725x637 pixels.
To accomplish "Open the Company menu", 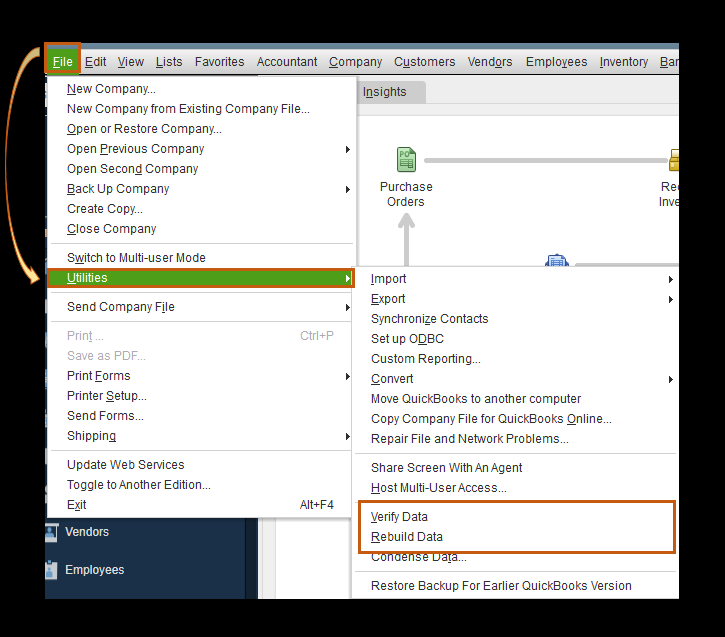I will 355,61.
